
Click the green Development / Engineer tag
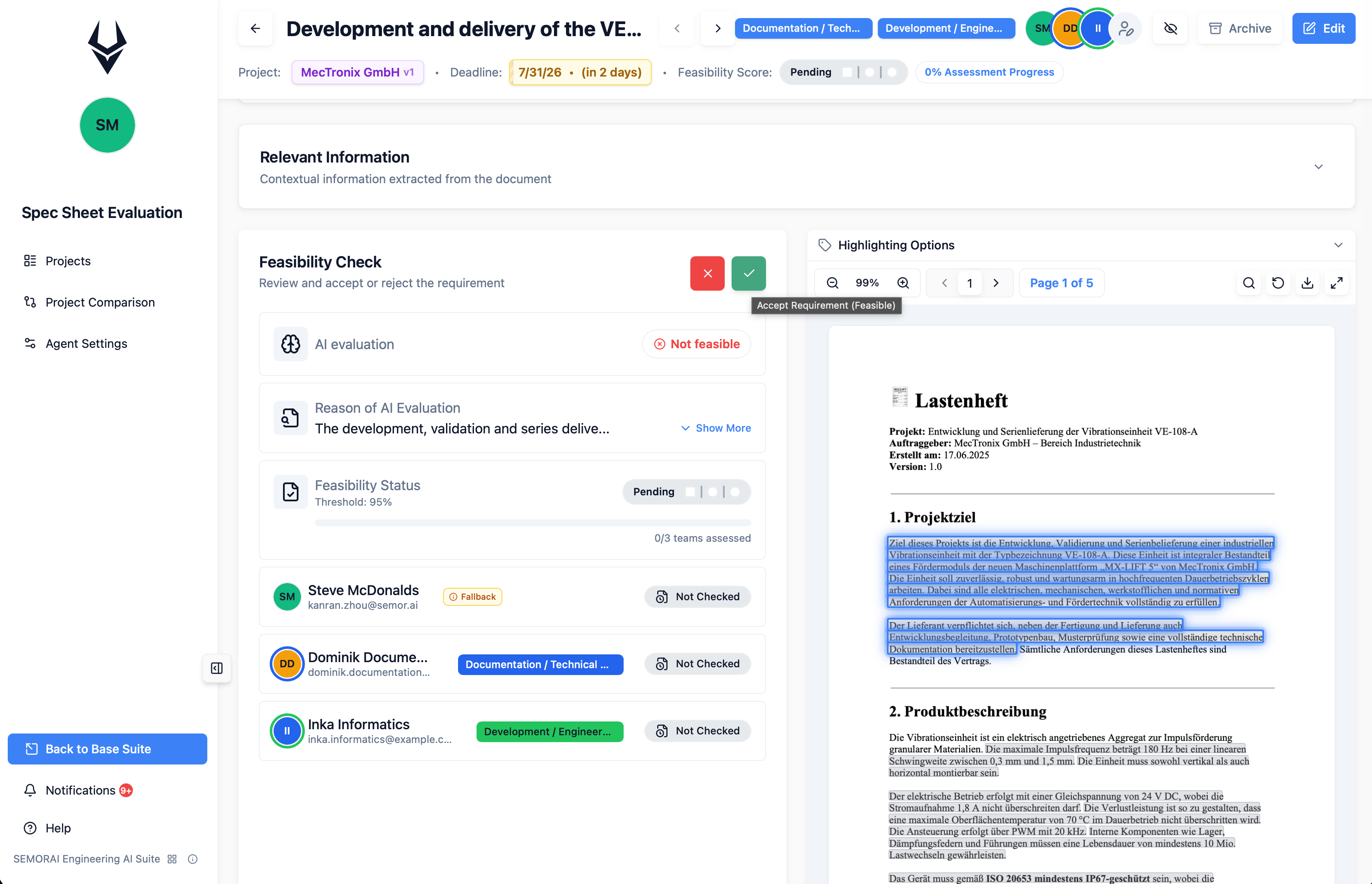[549, 731]
